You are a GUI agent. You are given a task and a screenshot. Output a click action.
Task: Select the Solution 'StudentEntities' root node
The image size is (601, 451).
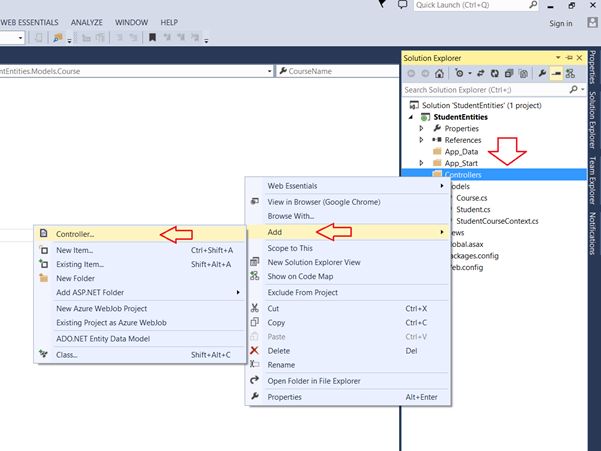(x=481, y=105)
